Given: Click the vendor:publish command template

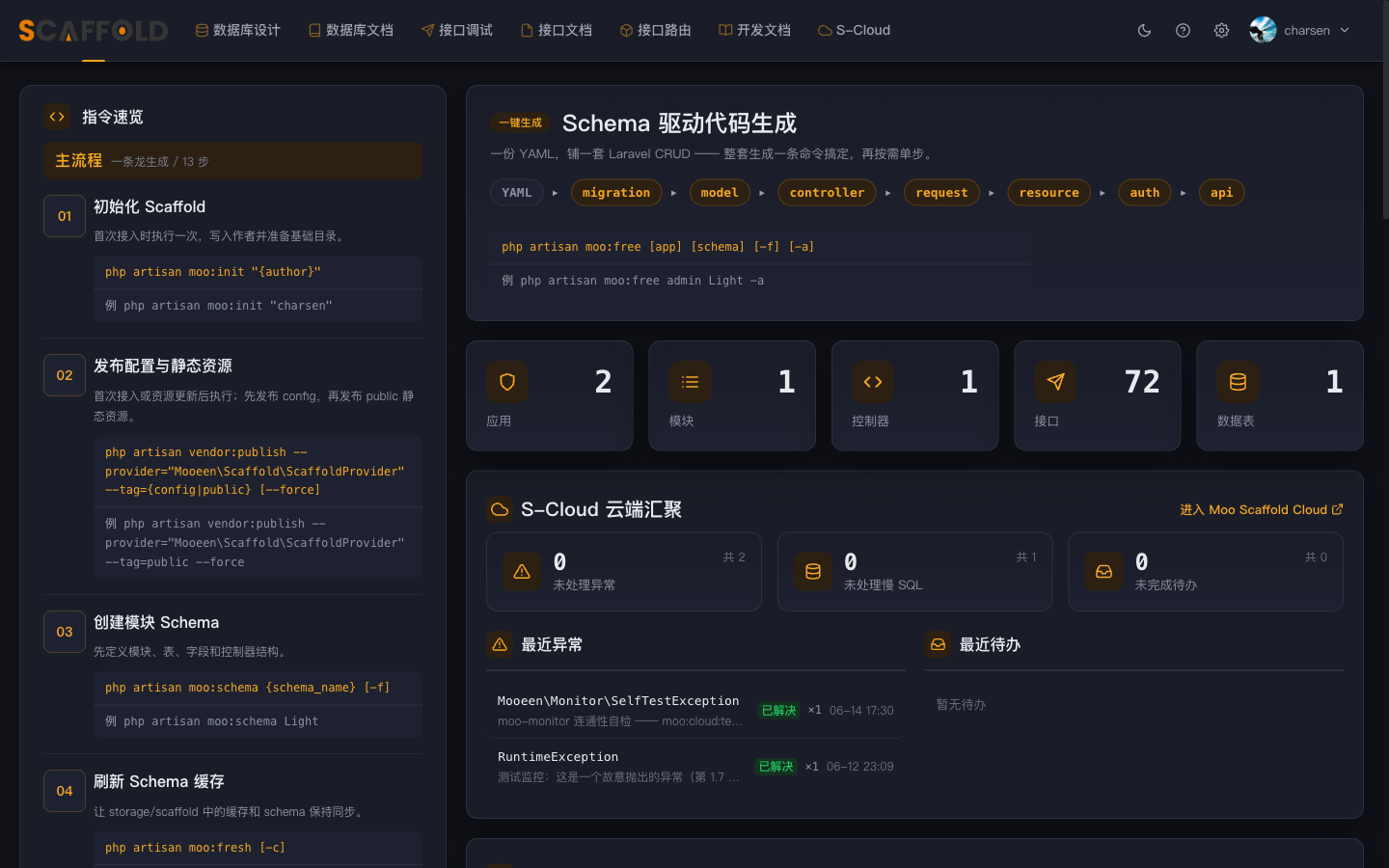Looking at the screenshot, I should (x=258, y=471).
